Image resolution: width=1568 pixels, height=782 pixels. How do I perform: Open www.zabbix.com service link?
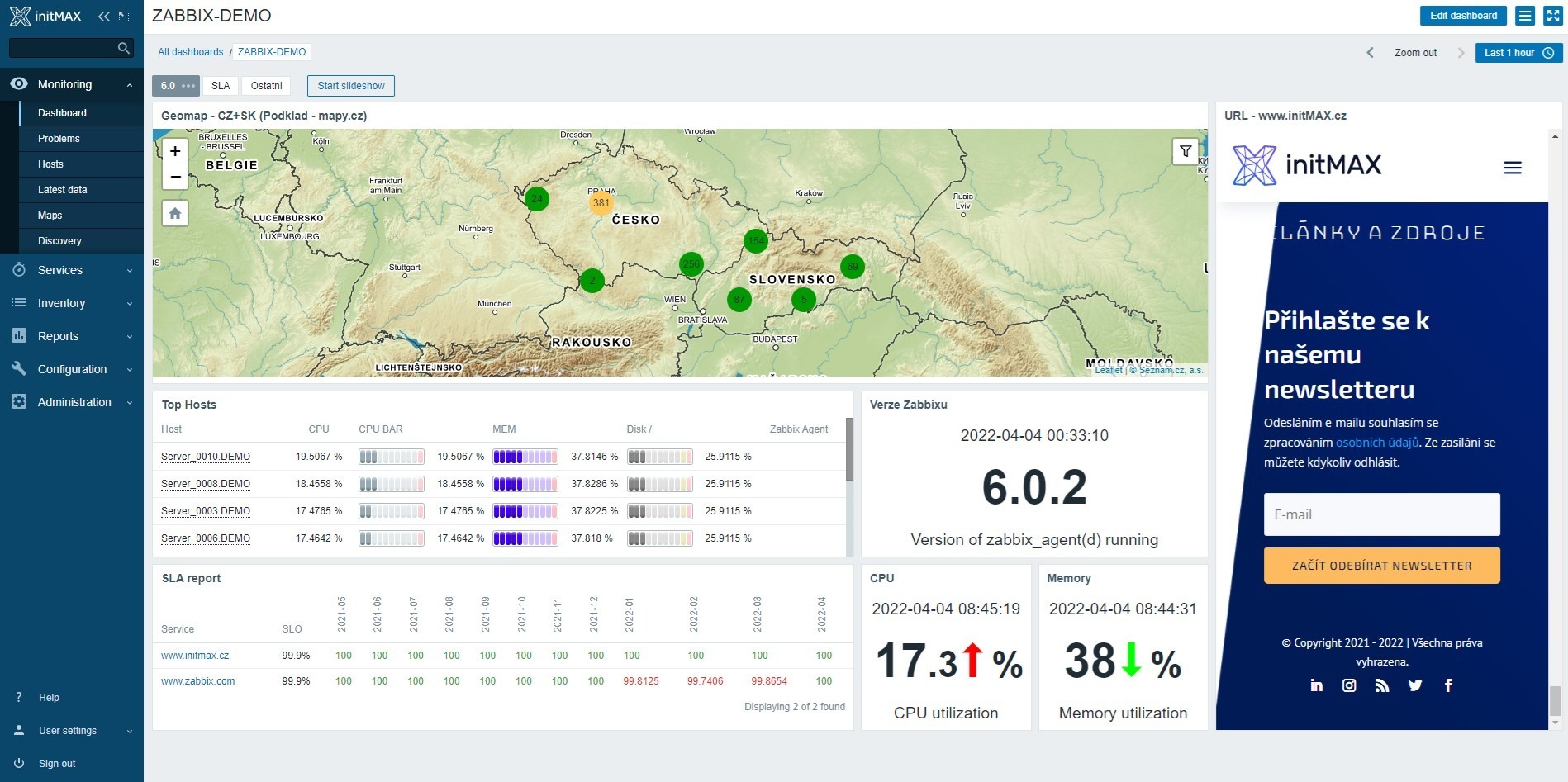pos(197,681)
